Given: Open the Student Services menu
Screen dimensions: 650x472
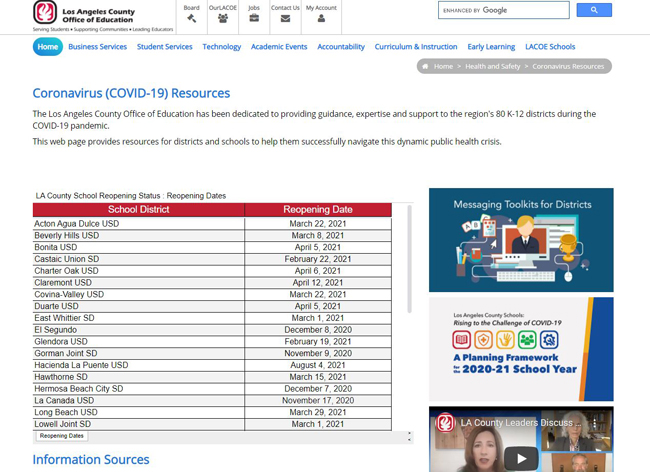Looking at the screenshot, I should (165, 47).
